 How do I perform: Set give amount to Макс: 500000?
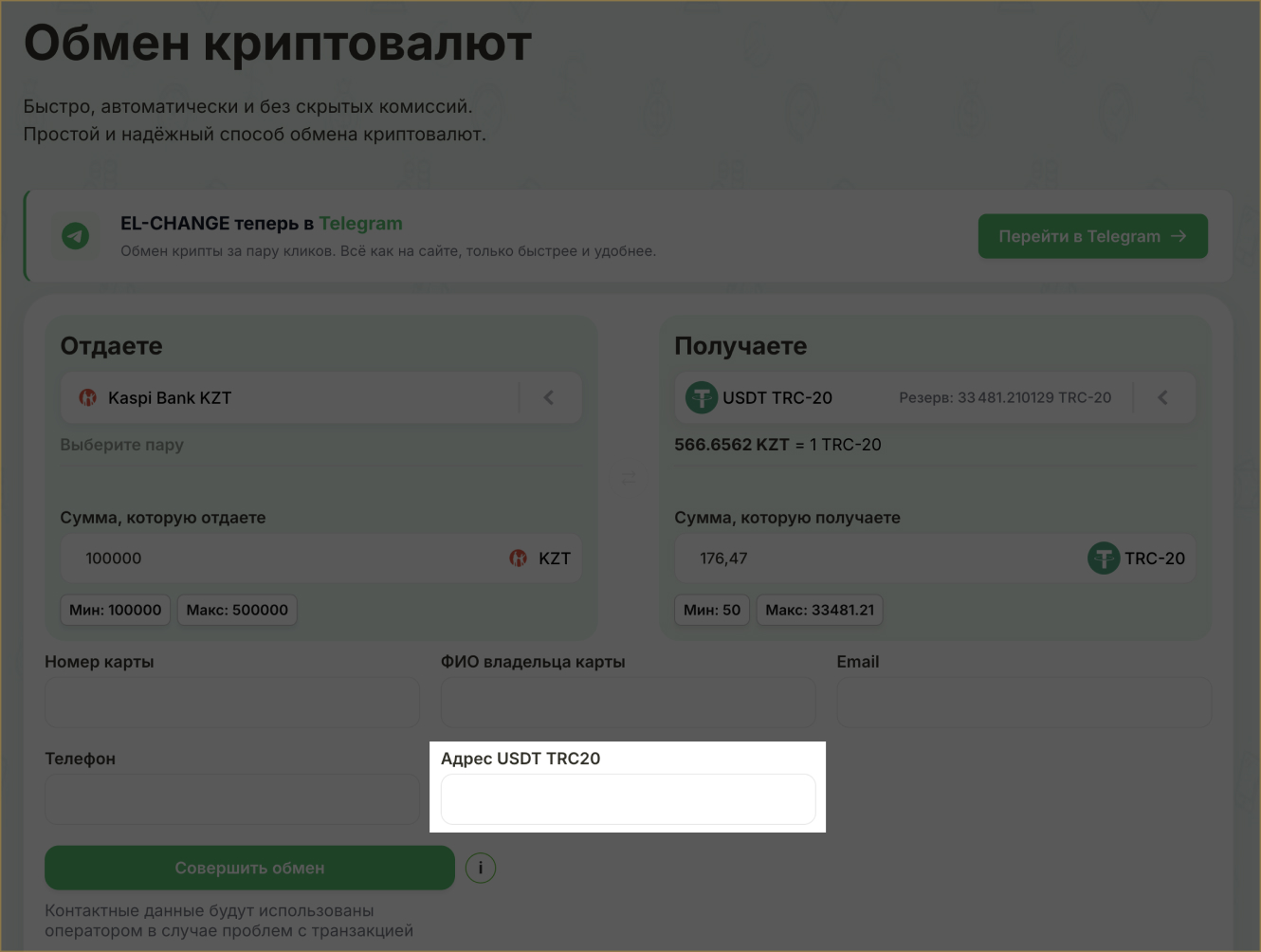[237, 610]
